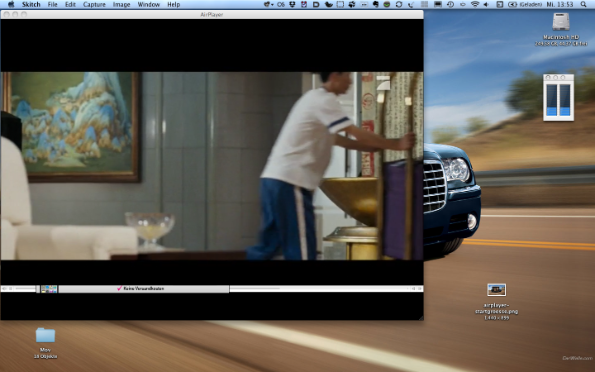Open the Skitch application menu

pyautogui.click(x=31, y=5)
